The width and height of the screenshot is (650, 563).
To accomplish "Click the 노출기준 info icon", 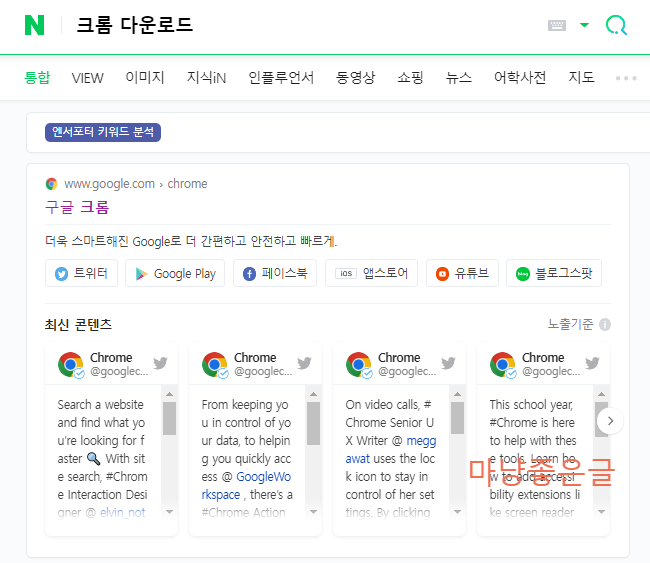I will point(605,324).
